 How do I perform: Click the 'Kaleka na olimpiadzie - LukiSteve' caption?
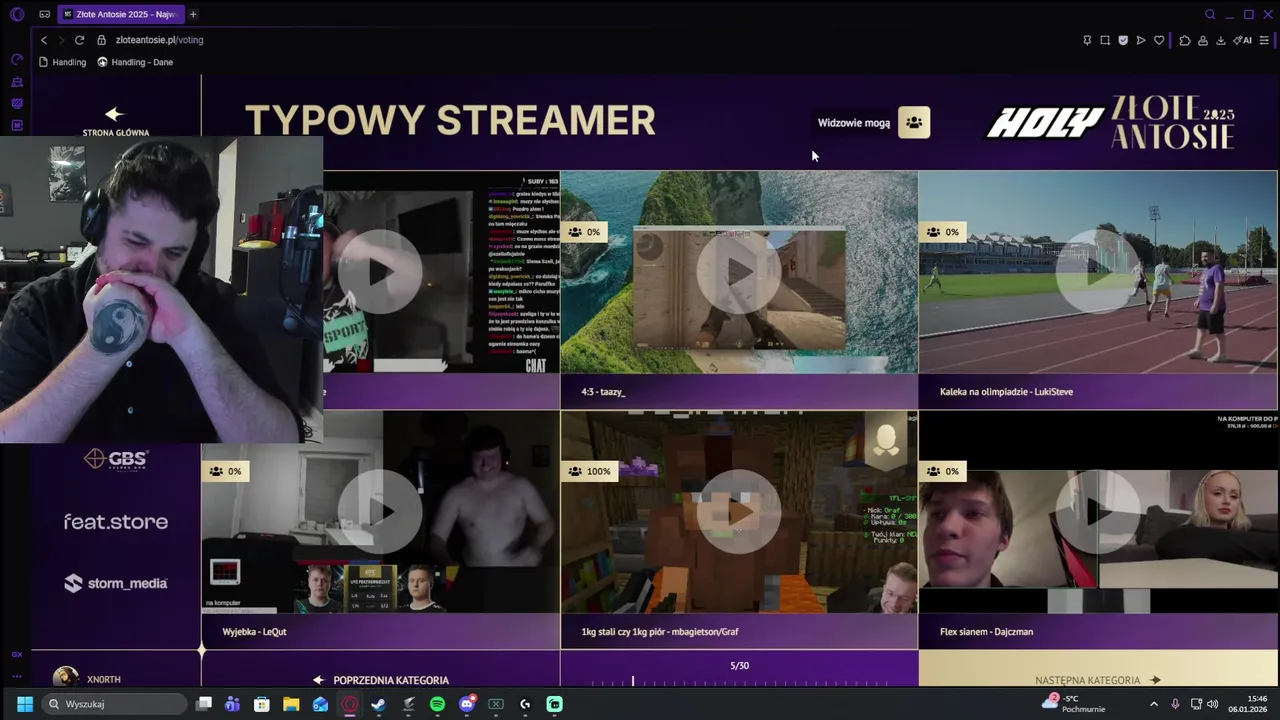1006,392
